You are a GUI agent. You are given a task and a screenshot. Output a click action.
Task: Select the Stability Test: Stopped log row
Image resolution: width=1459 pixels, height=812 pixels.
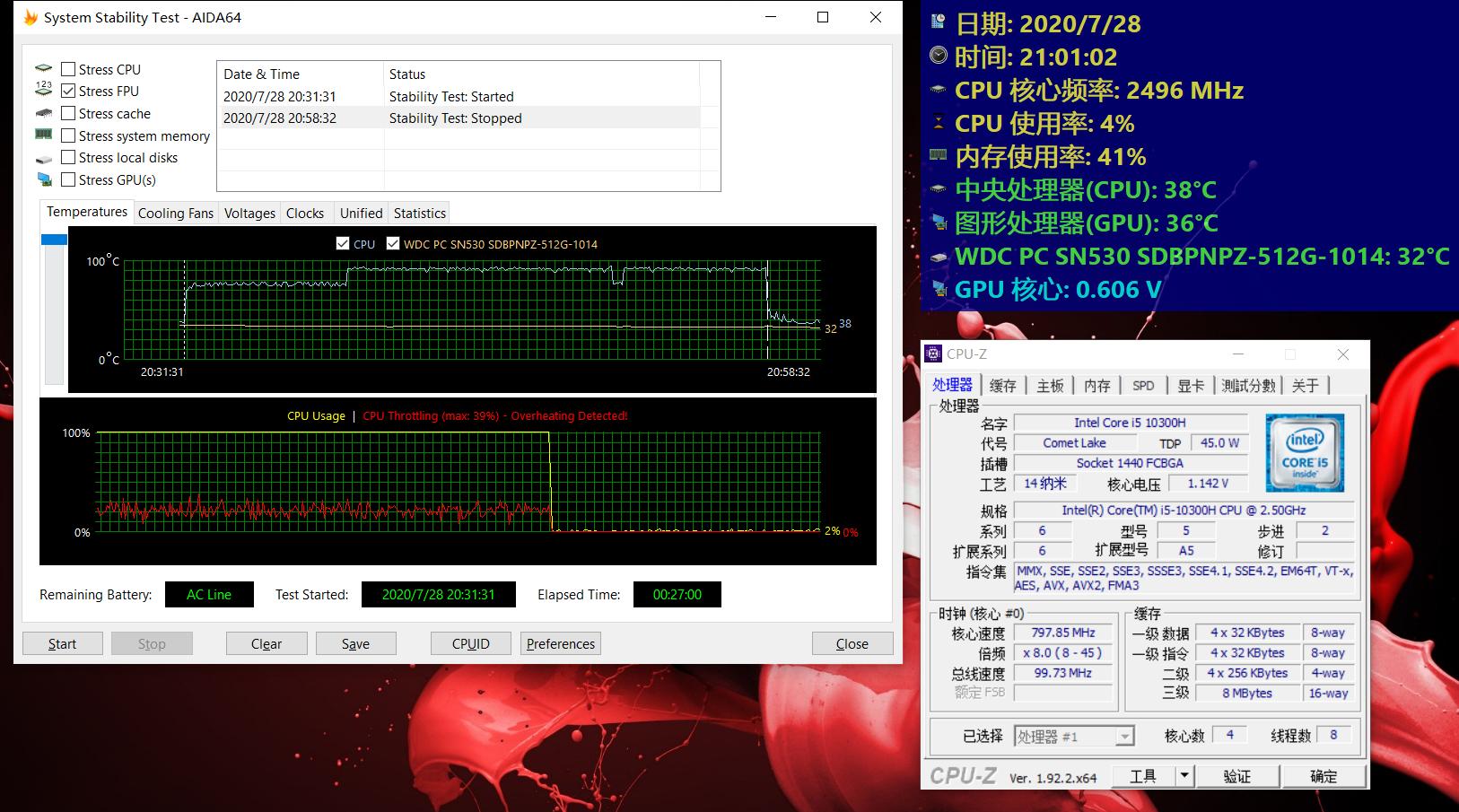pyautogui.click(x=459, y=118)
